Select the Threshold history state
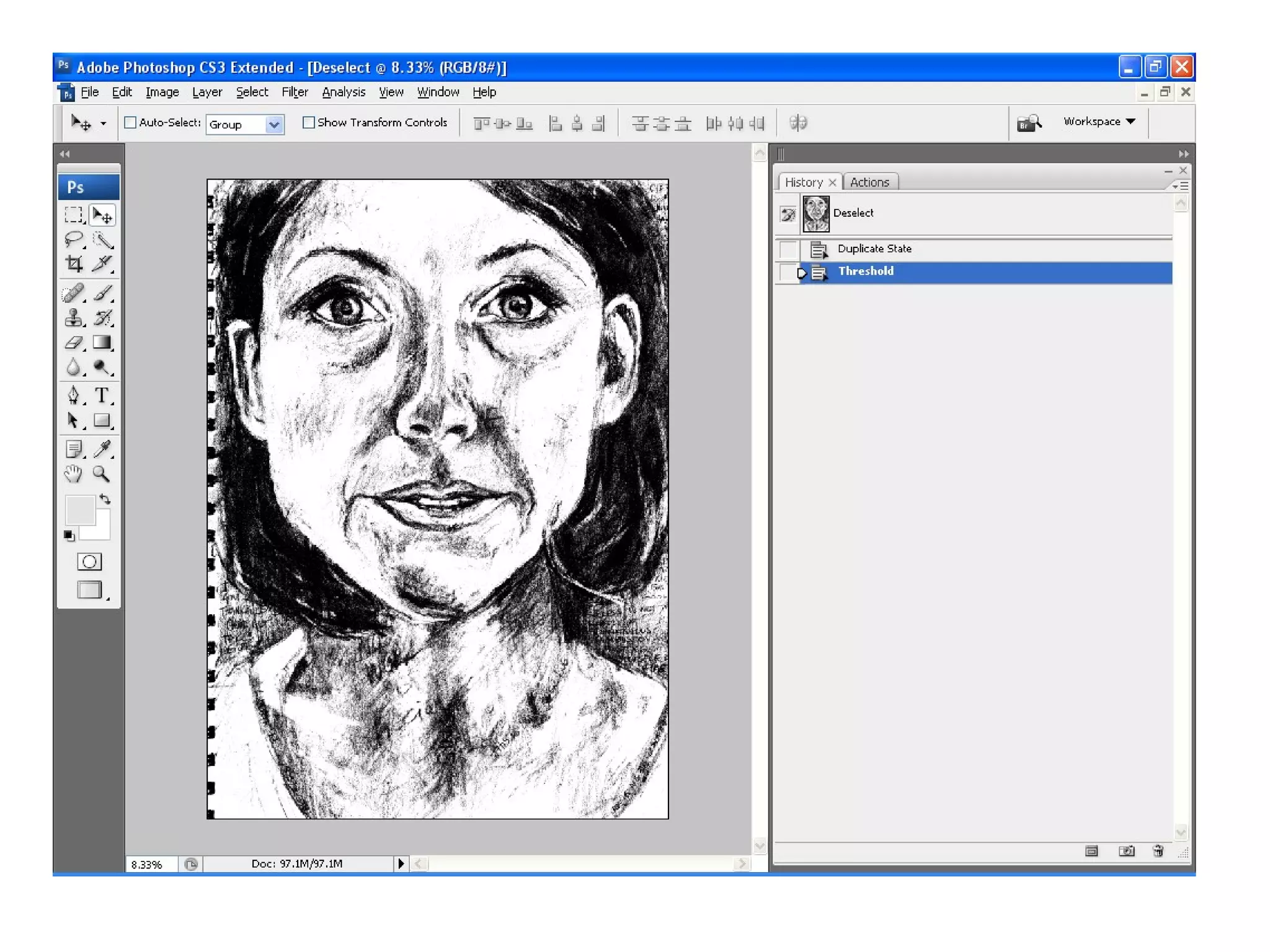Viewport: 1270px width, 952px height. tap(866, 271)
